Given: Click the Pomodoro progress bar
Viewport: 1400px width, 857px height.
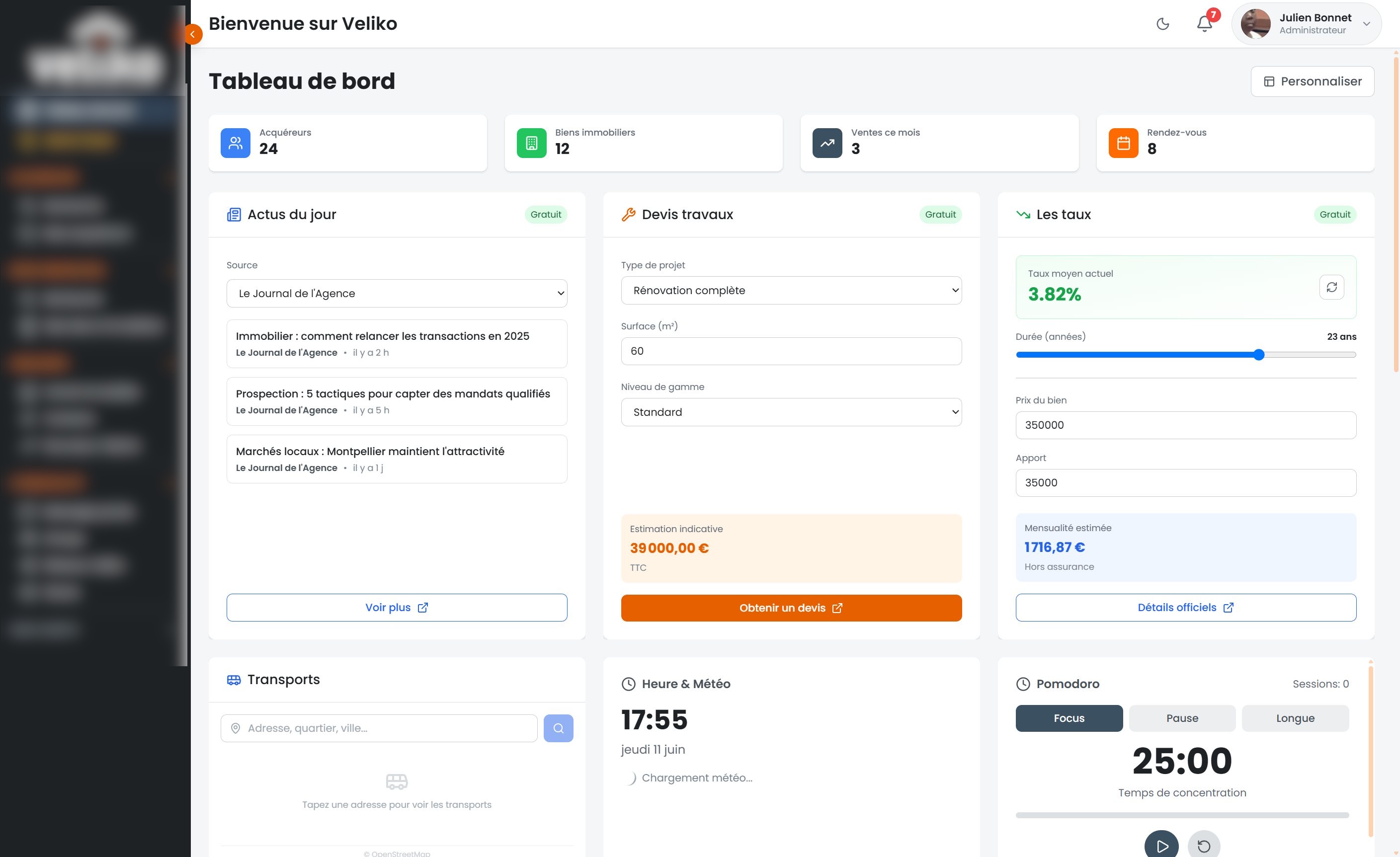Looking at the screenshot, I should (1182, 816).
